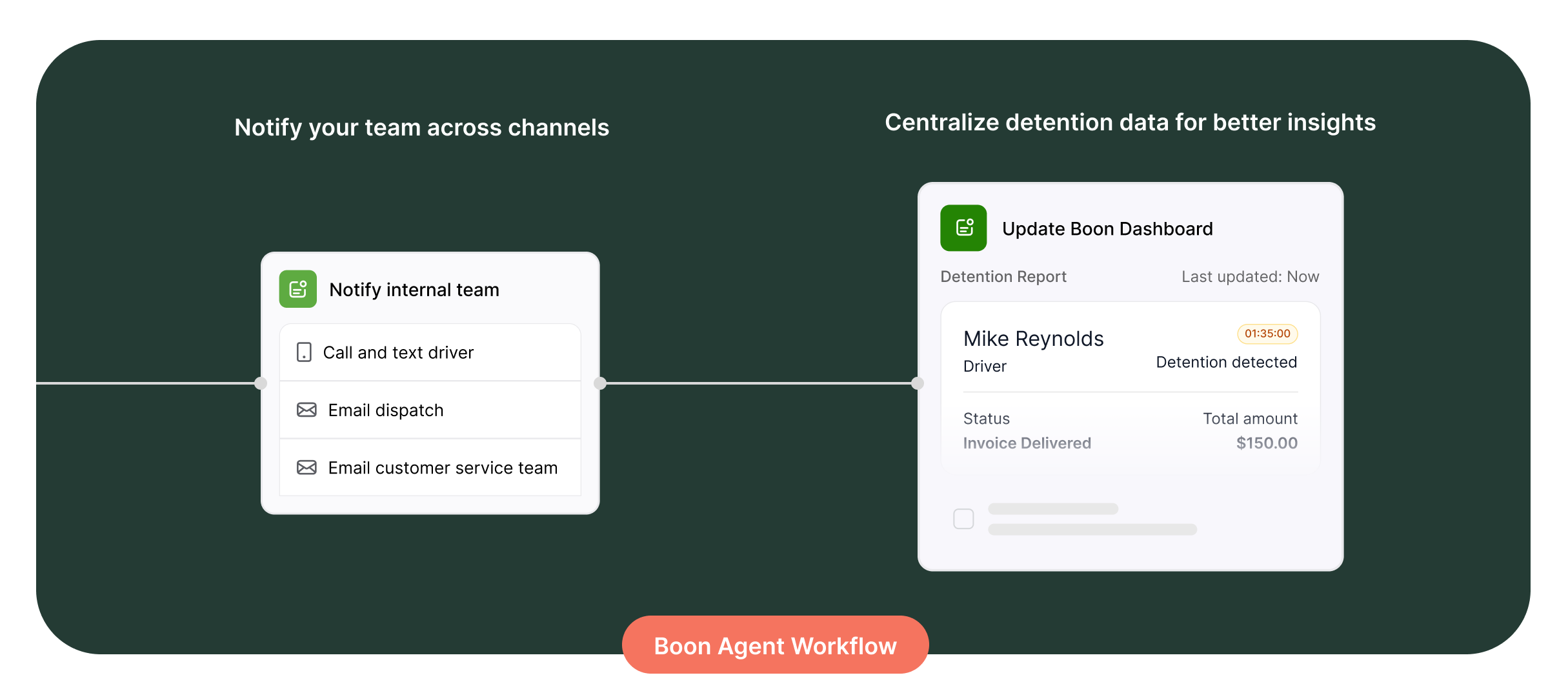Tick the empty checkbox under the detention report
The image size is (1568, 693).
[x=963, y=519]
